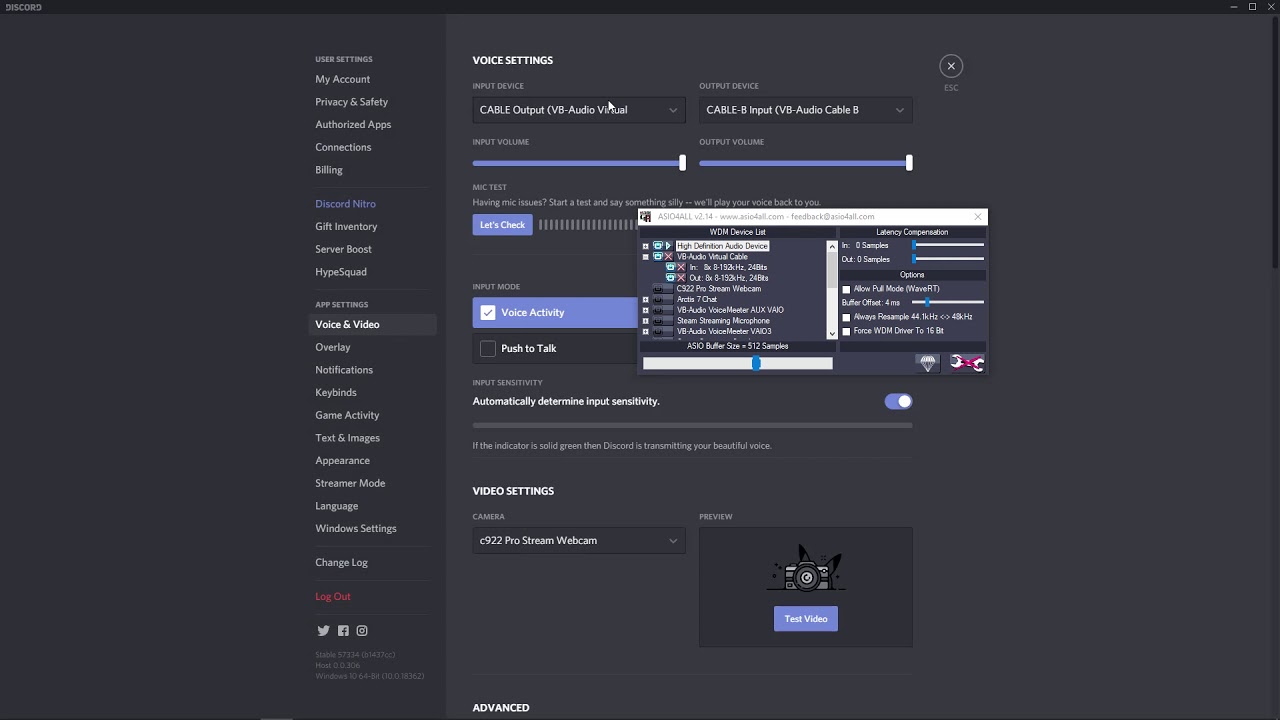Expand the High Definition Audio Device node

tap(646, 246)
